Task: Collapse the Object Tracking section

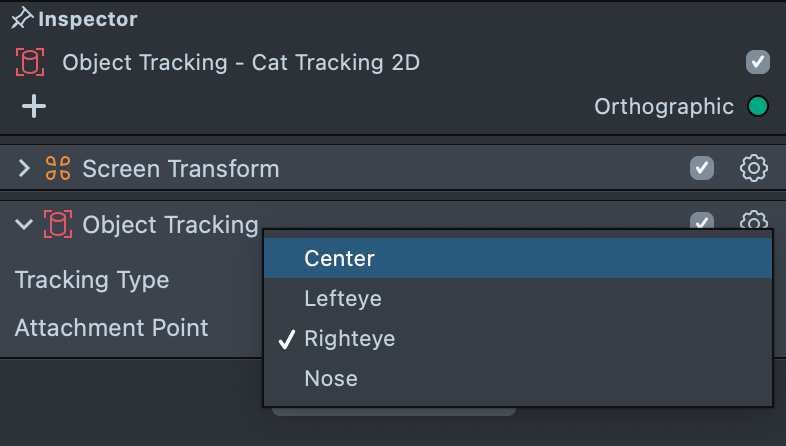Action: point(25,225)
